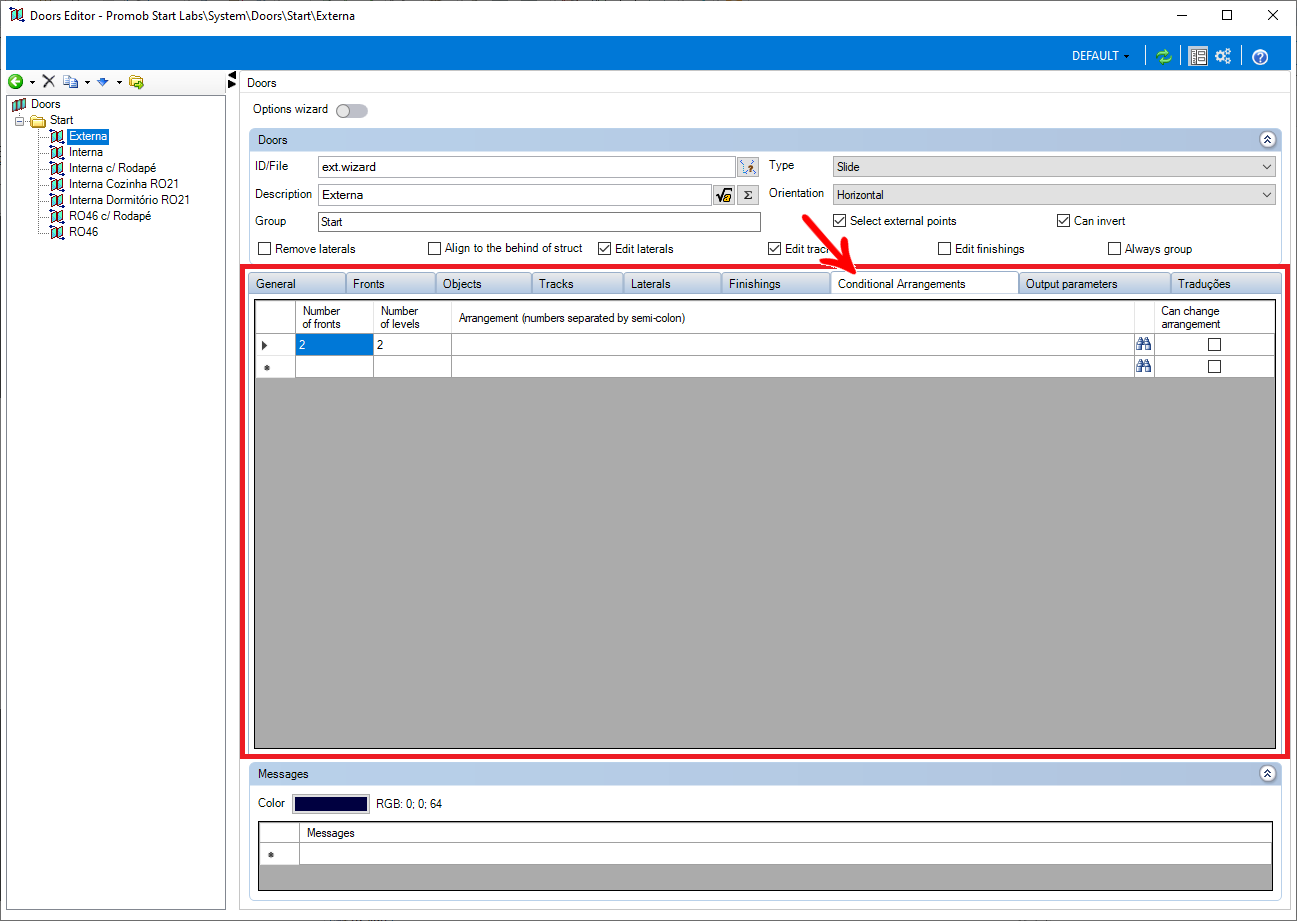The width and height of the screenshot is (1297, 921).
Task: Open the Orientation dropdown showing Horizontal
Action: [x=1054, y=195]
